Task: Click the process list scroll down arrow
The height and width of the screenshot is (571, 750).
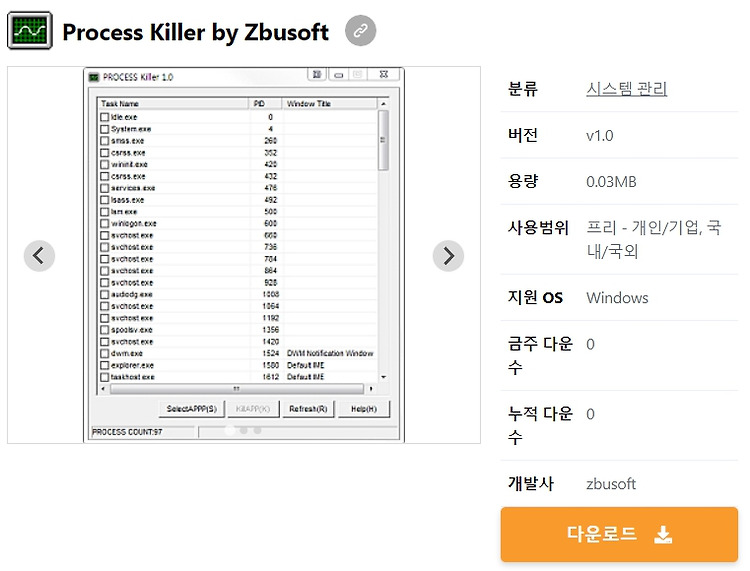Action: point(383,377)
